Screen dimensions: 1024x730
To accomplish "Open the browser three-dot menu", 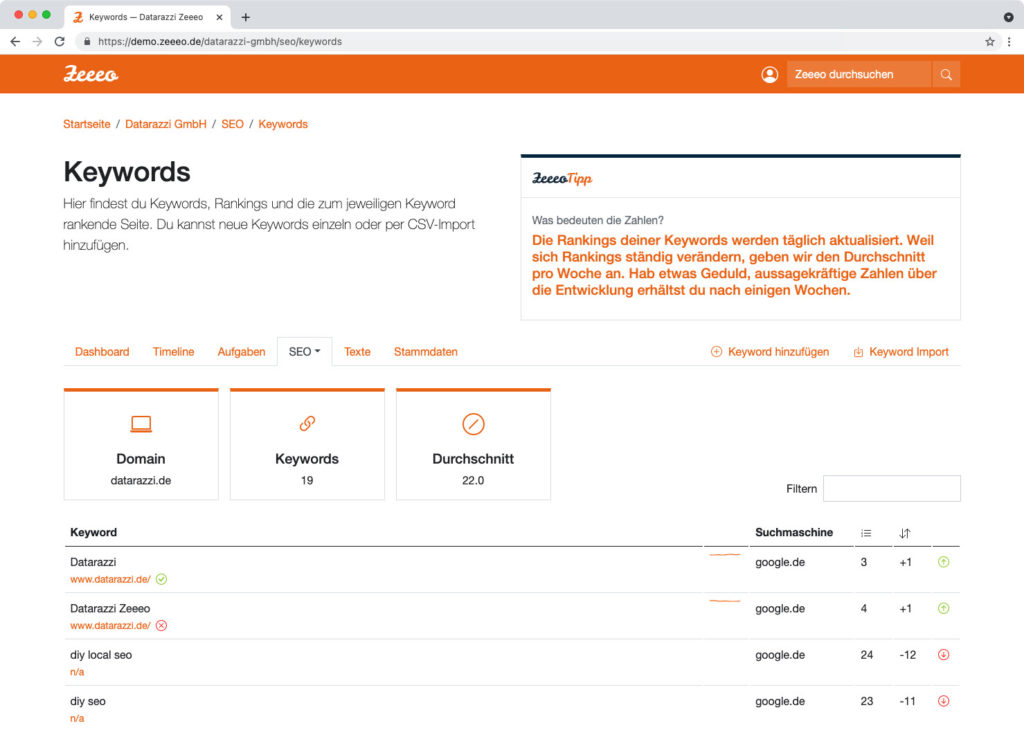I will (x=1009, y=41).
